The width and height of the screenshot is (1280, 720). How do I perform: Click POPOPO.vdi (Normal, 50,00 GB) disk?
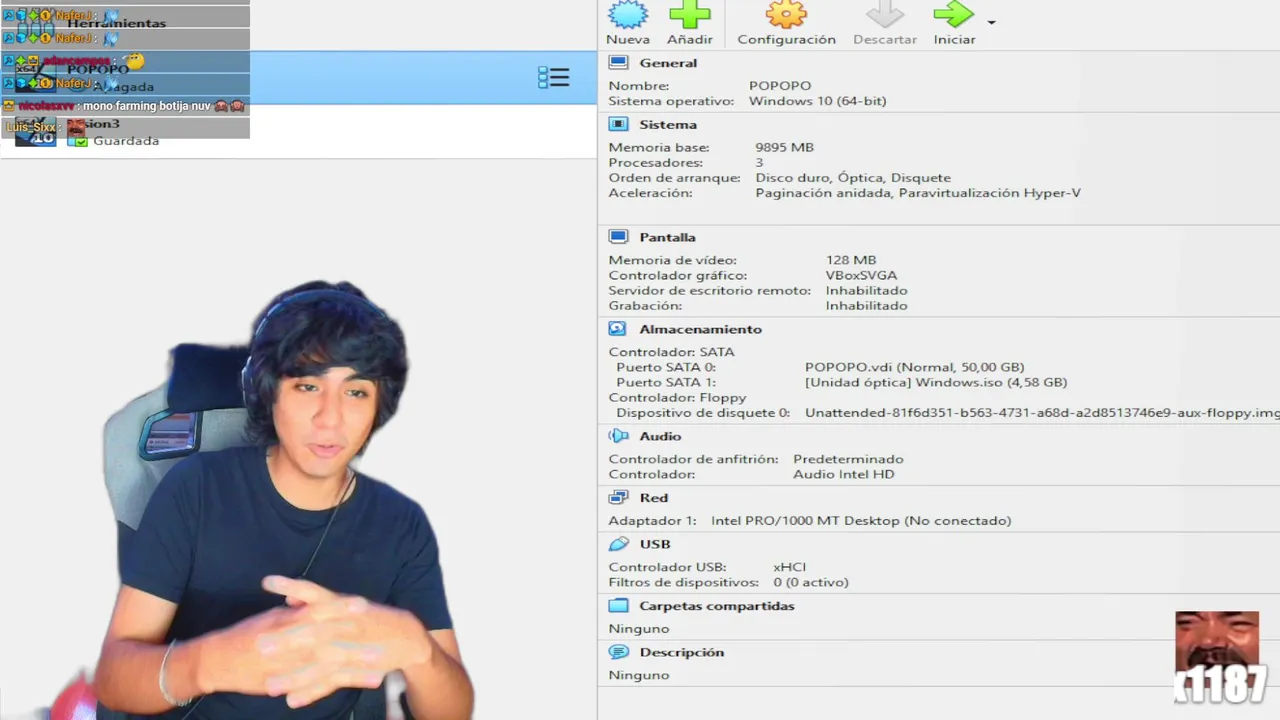click(x=914, y=367)
